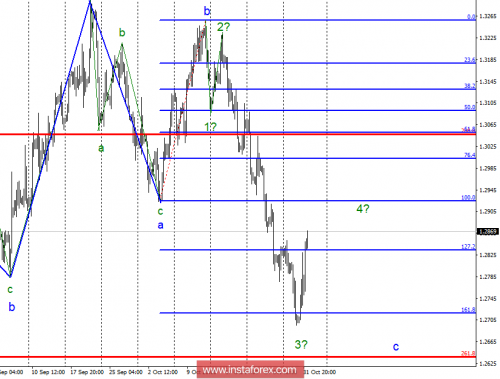Click the 1.2705 price axis label

point(488,320)
